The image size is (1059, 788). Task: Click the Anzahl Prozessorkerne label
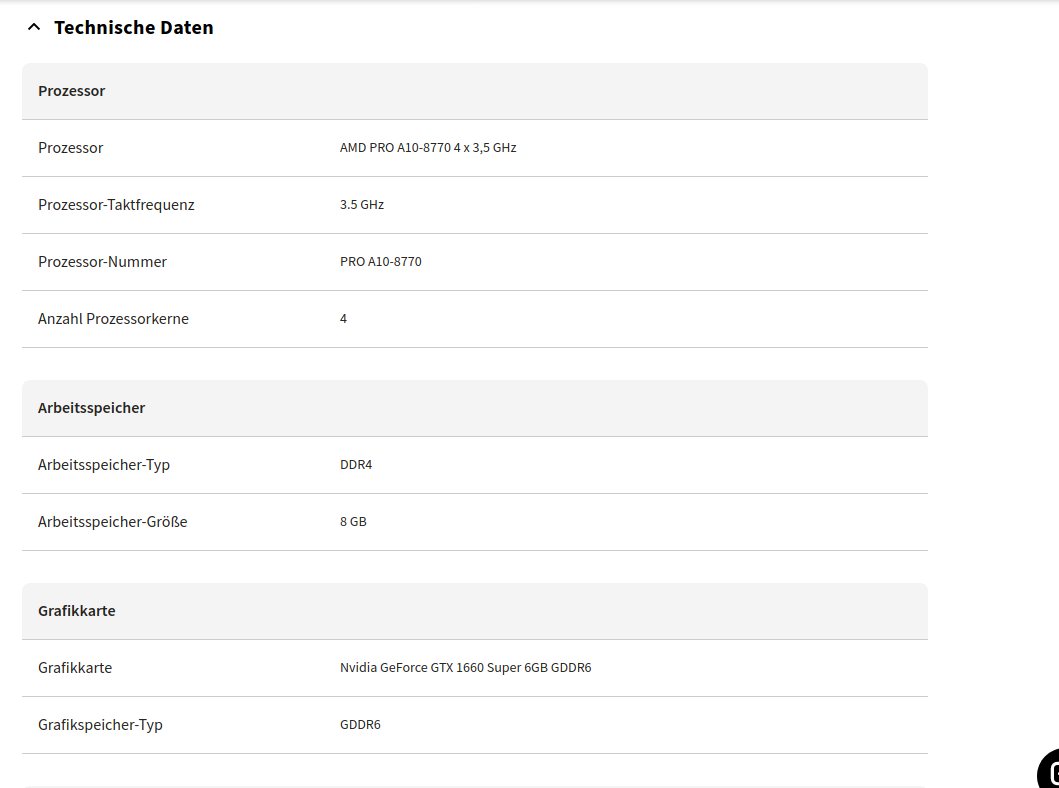pos(113,319)
